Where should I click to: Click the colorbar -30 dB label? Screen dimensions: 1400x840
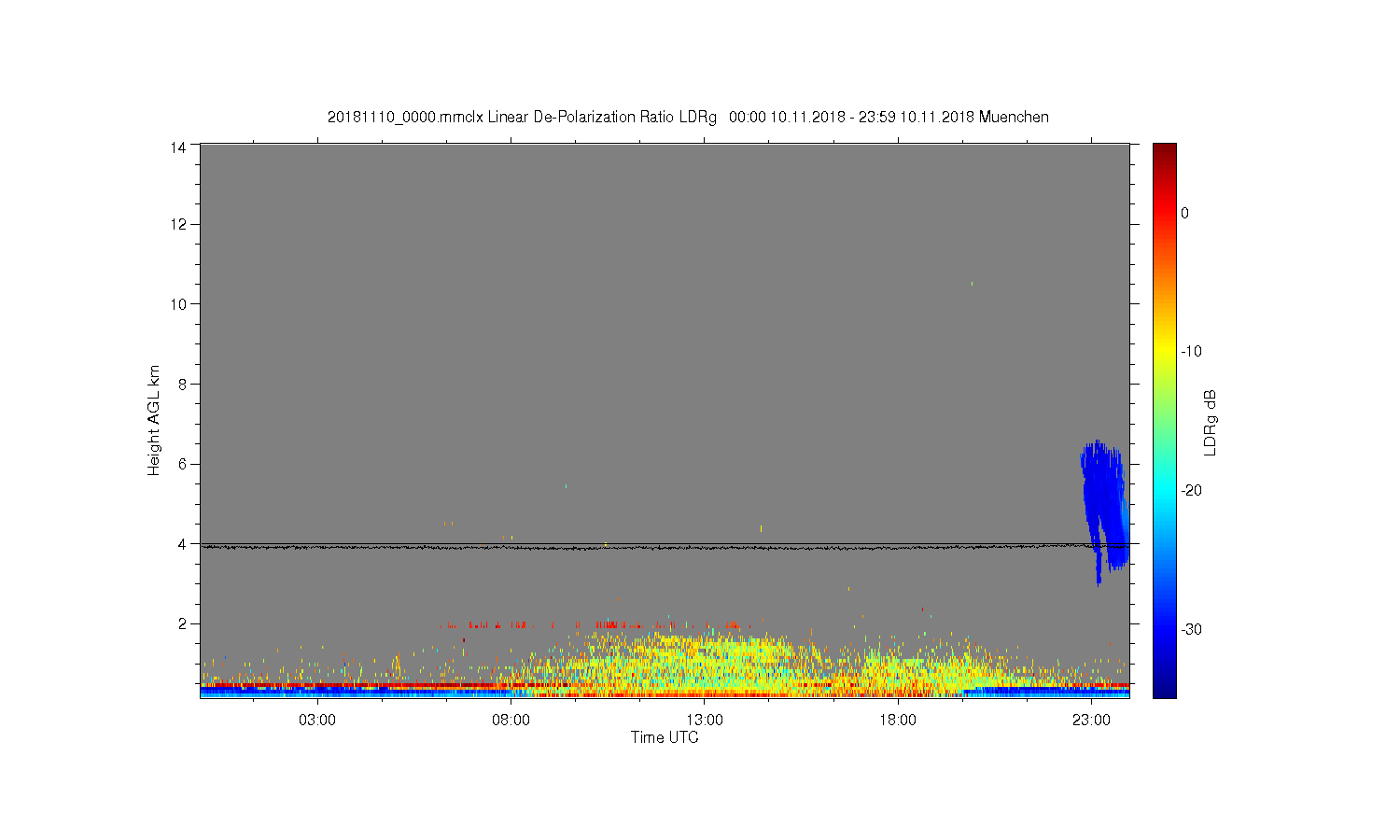[1190, 629]
